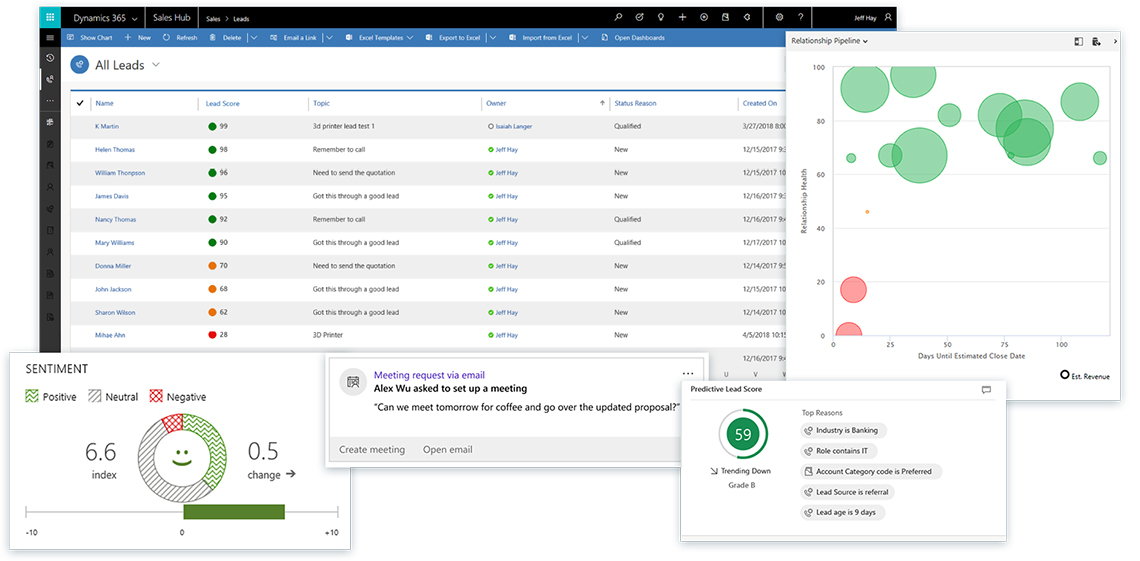1140x561 pixels.
Task: Toggle the select-all checkmark in grid header
Action: 79,103
